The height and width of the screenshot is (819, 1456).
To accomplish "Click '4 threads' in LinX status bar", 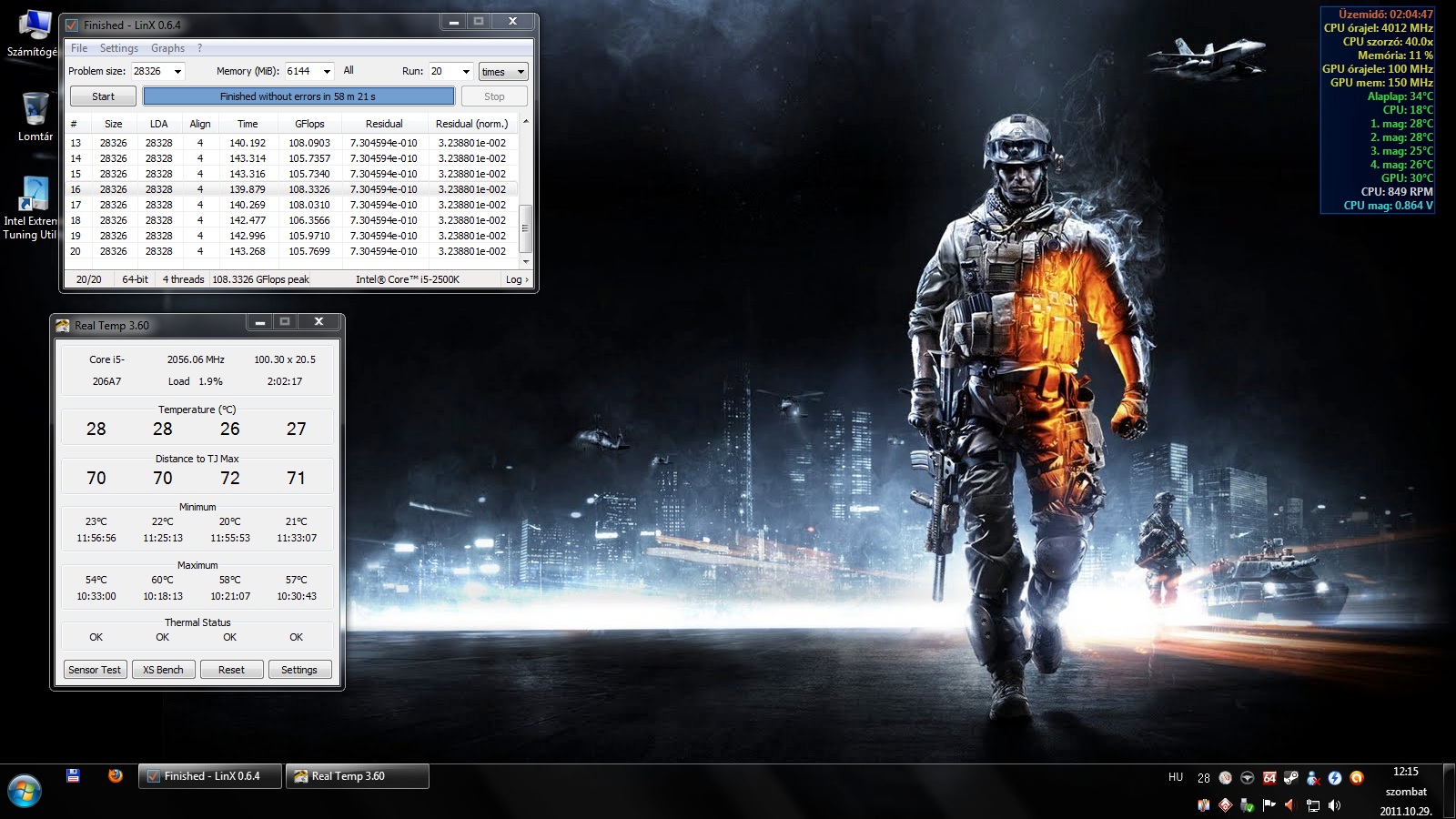I will (183, 279).
